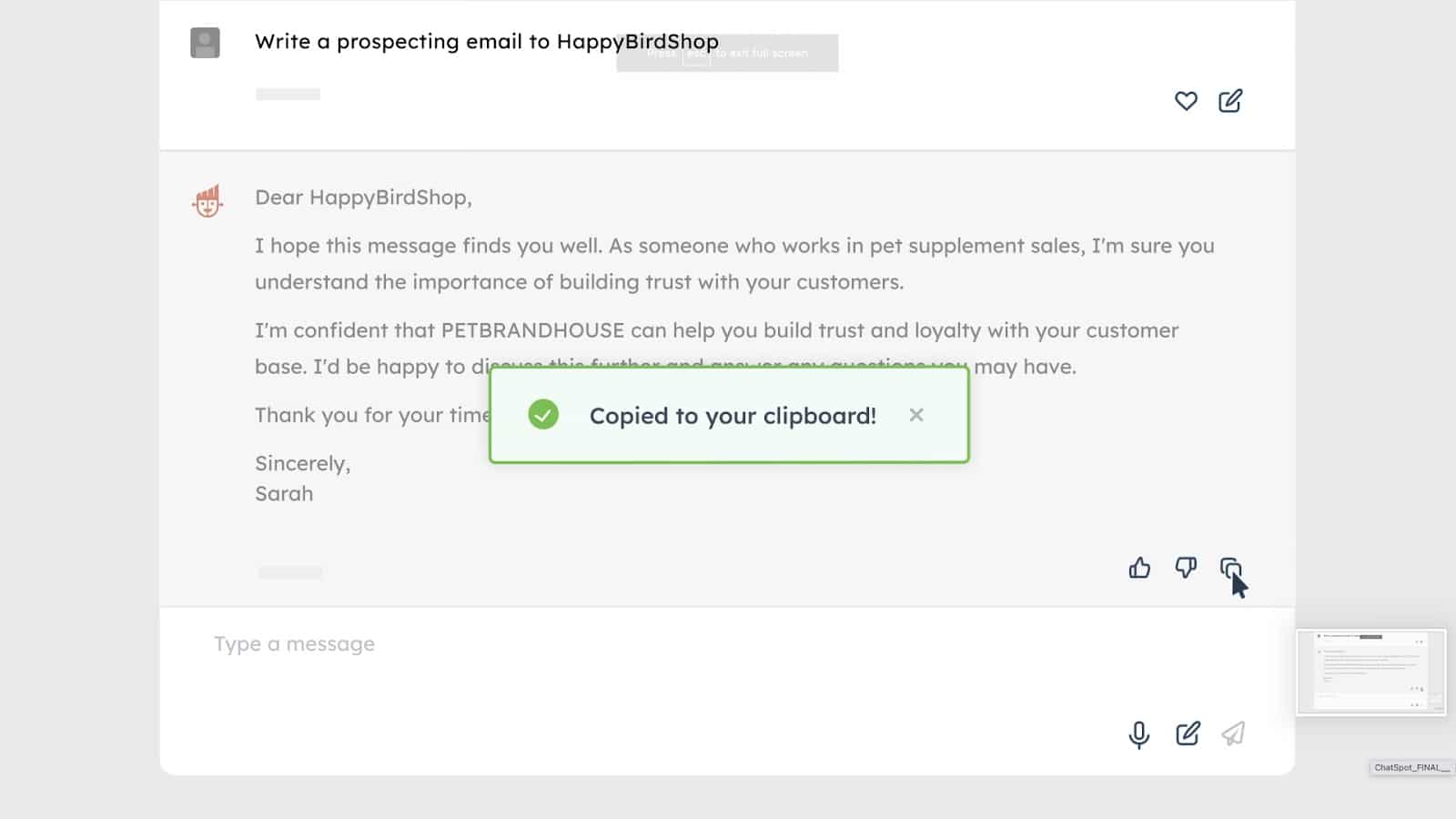This screenshot has width=1456, height=819.
Task: Open the screen recording thumbnail preview
Action: click(x=1370, y=672)
